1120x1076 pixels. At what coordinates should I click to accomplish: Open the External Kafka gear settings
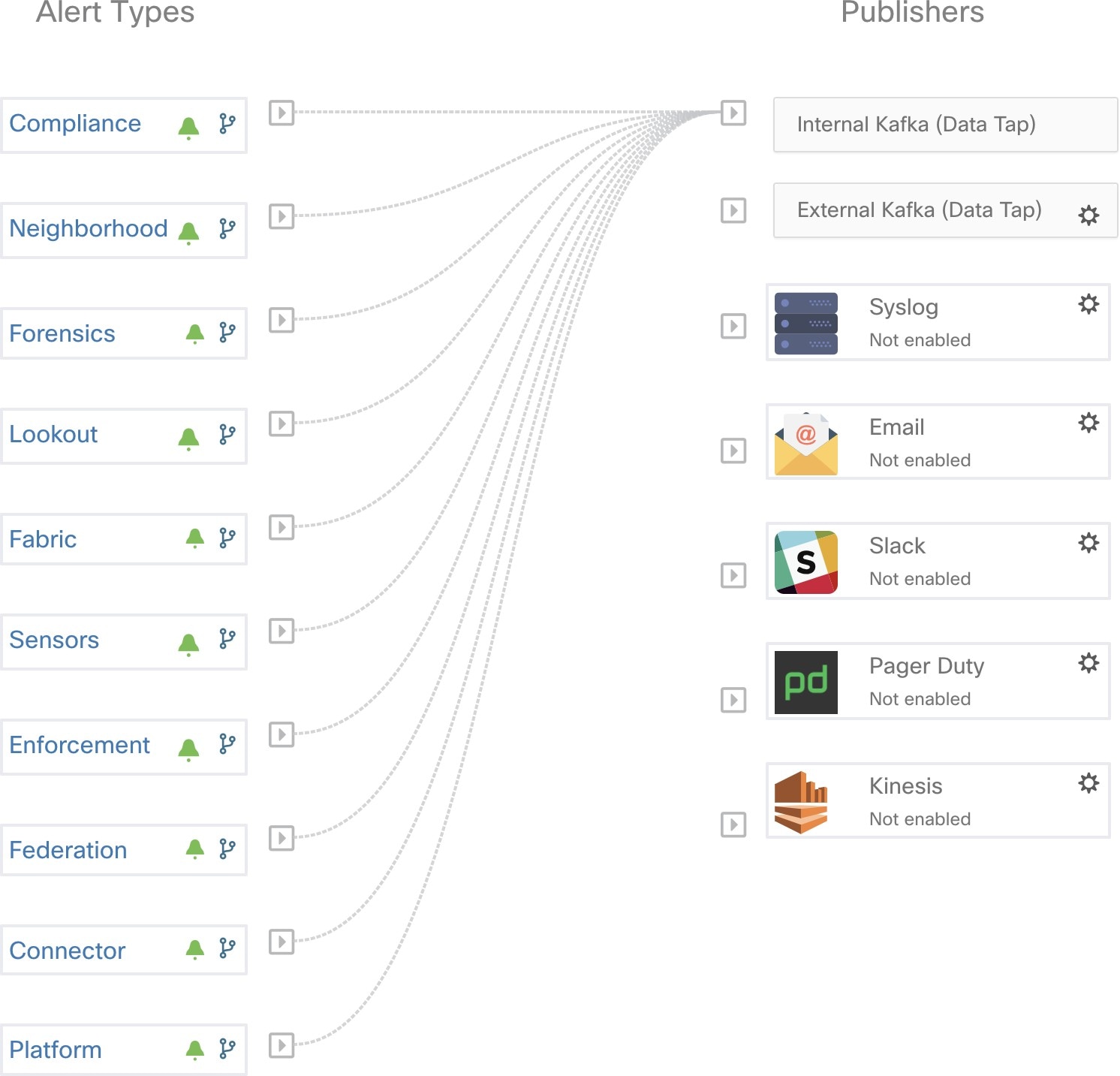tap(1088, 216)
